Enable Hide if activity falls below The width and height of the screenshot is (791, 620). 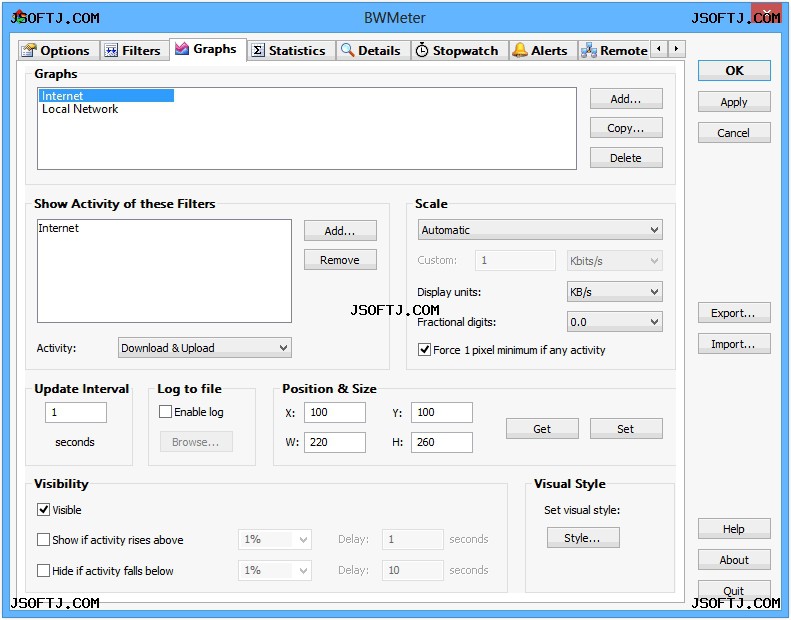point(43,571)
